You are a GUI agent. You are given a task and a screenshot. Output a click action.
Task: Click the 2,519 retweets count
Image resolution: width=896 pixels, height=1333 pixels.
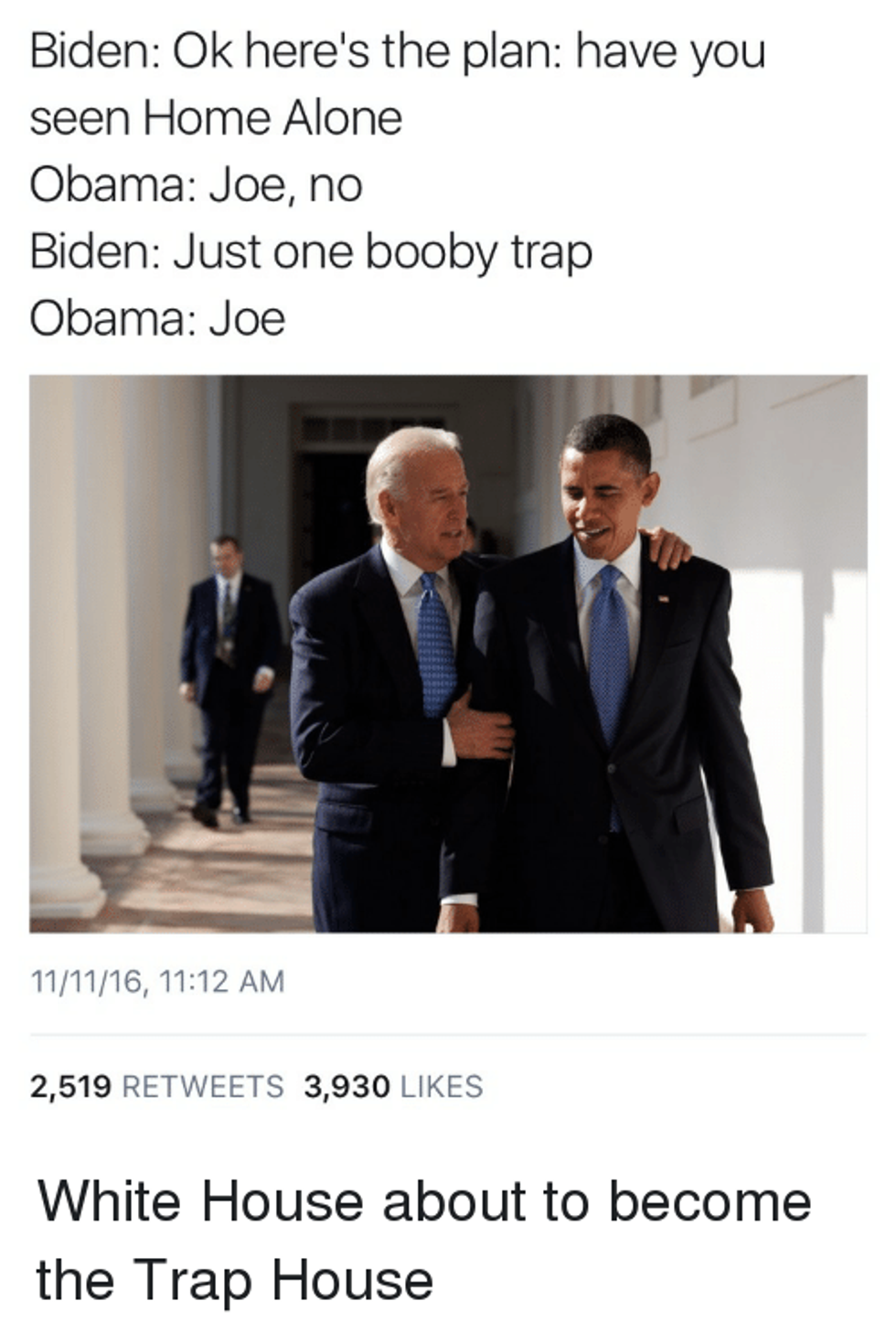pyautogui.click(x=70, y=1087)
